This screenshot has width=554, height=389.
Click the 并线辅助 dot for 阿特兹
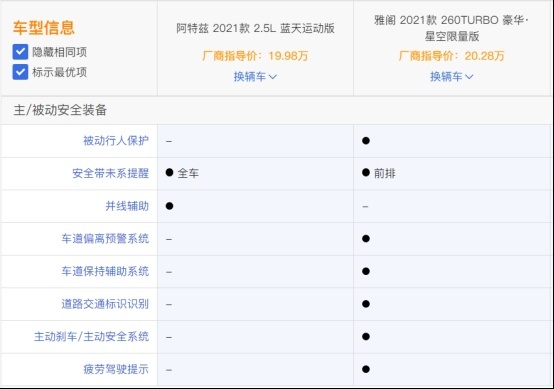[x=170, y=206]
